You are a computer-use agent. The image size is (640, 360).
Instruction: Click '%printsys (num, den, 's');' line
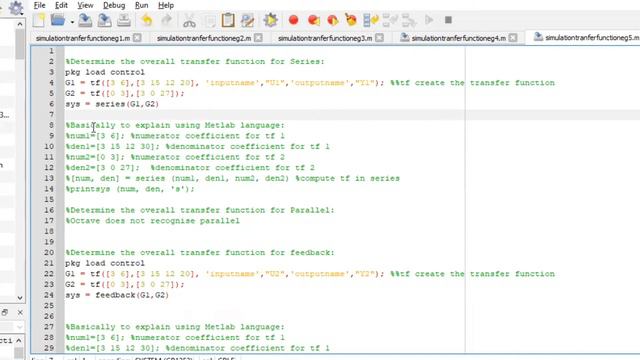[130, 189]
